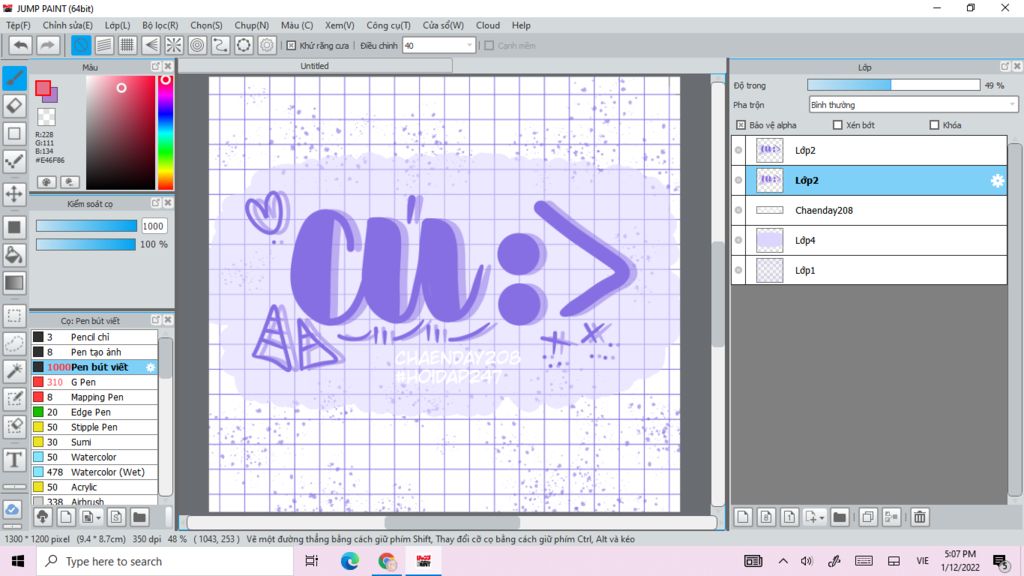Viewport: 1024px width, 576px height.
Task: Toggle visibility of highlighted Lớp2 layer
Action: pos(739,180)
